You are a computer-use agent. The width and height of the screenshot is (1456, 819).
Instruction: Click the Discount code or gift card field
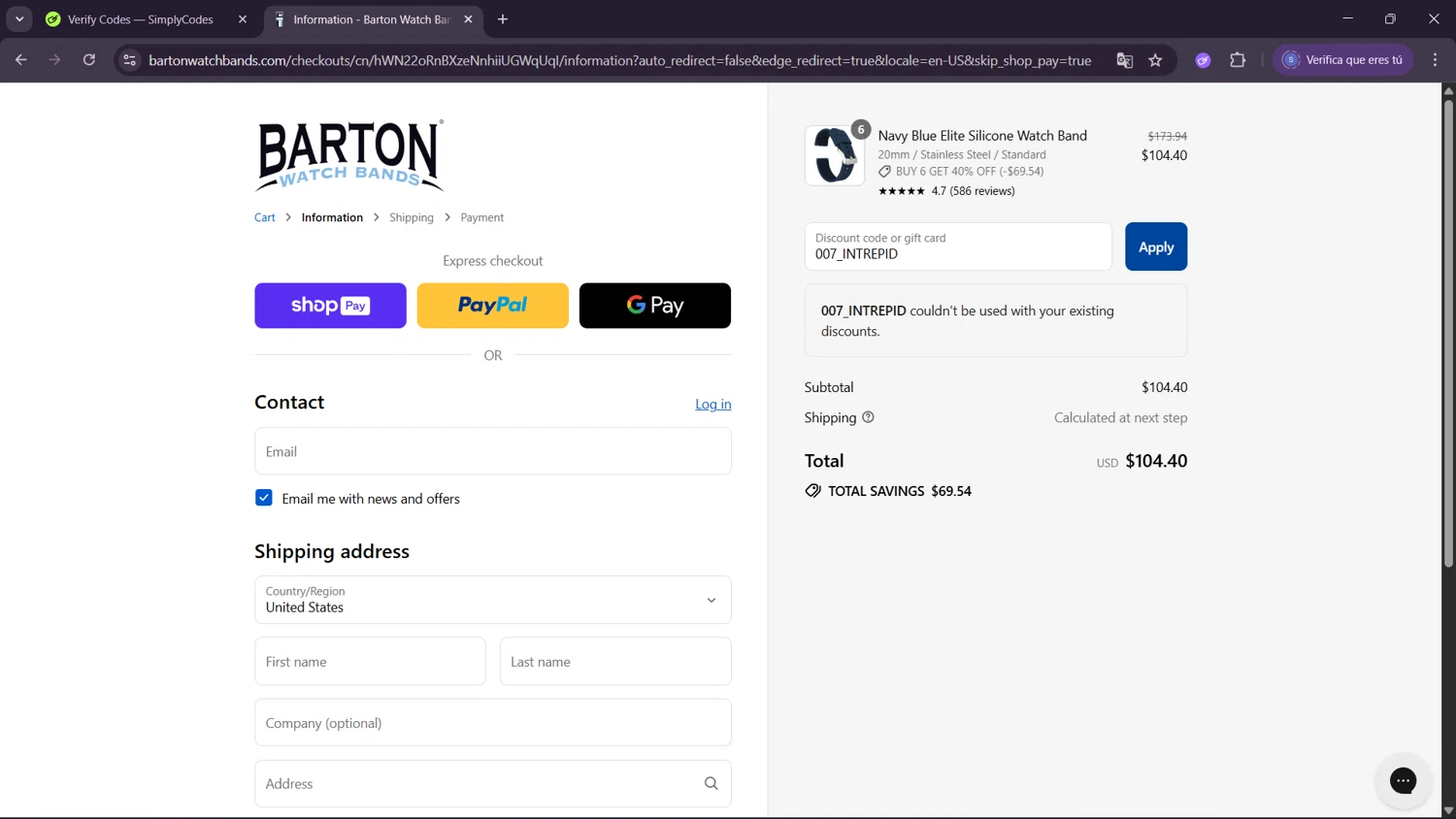click(958, 246)
